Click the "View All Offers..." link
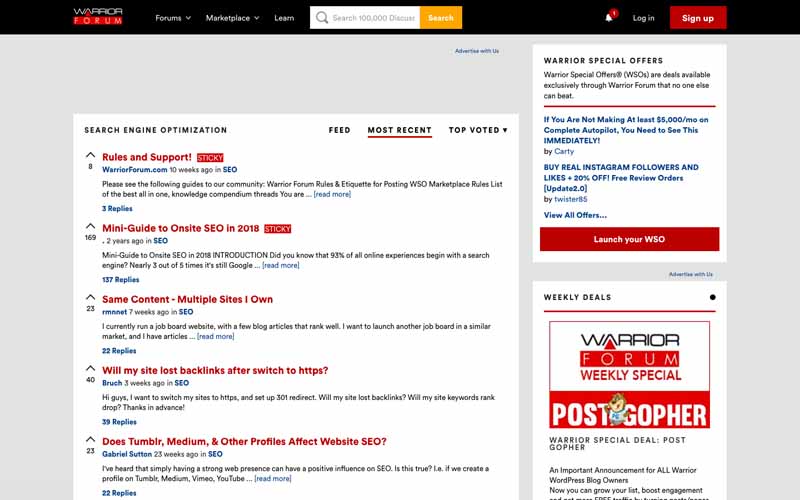 575,215
